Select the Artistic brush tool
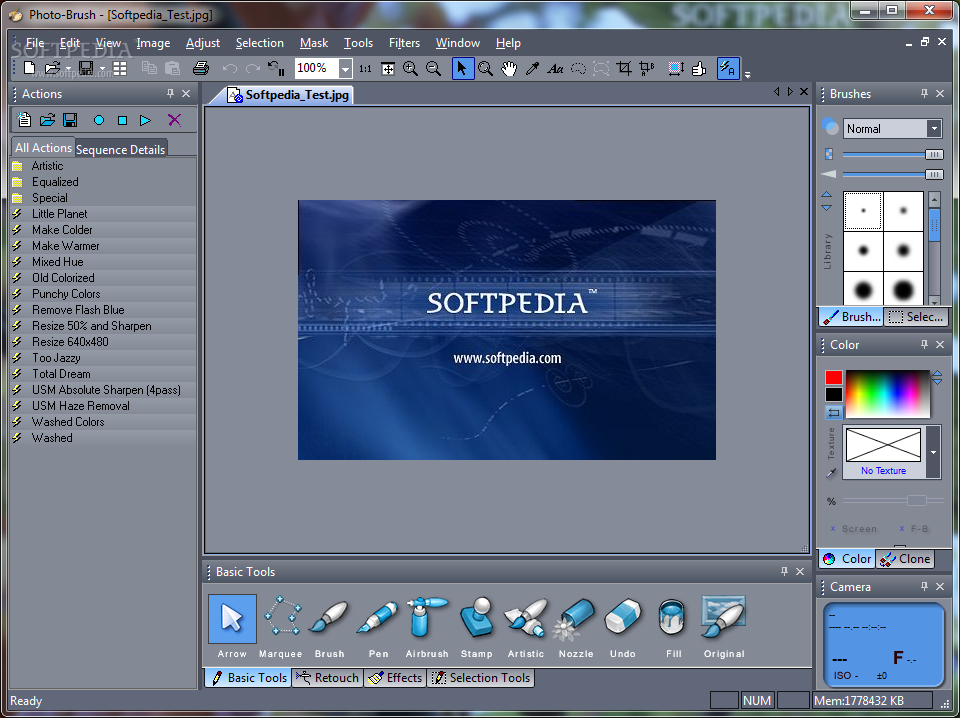The image size is (960, 718). 525,627
